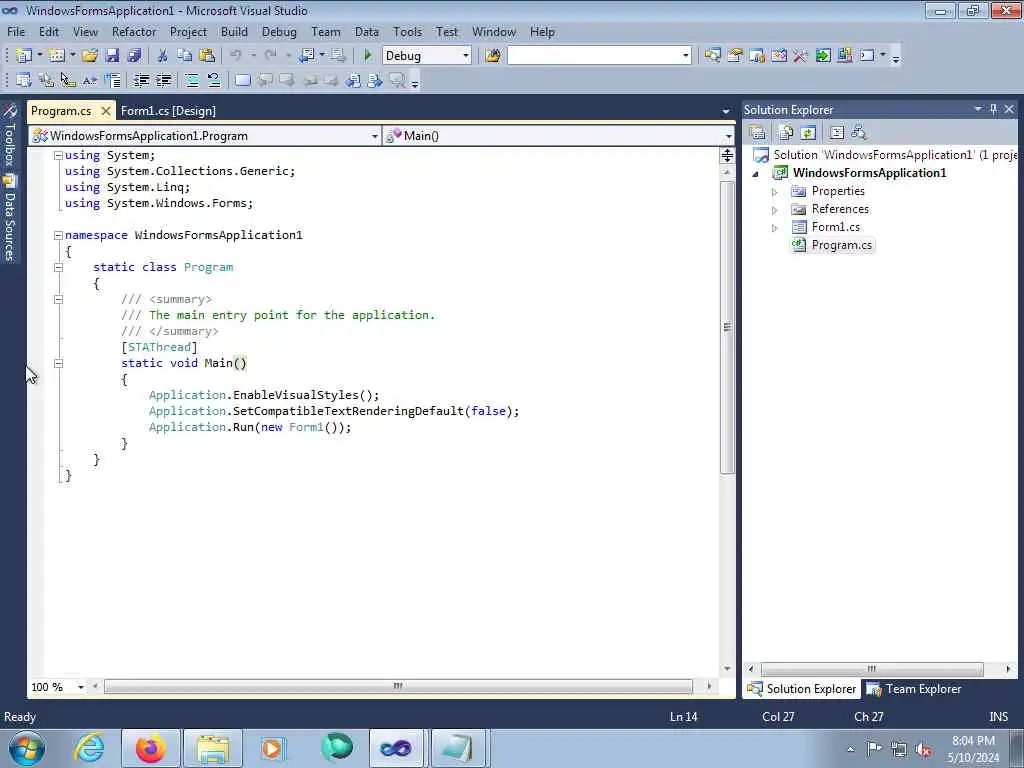Image resolution: width=1024 pixels, height=768 pixels.
Task: Open the Tools menu
Action: [x=408, y=31]
